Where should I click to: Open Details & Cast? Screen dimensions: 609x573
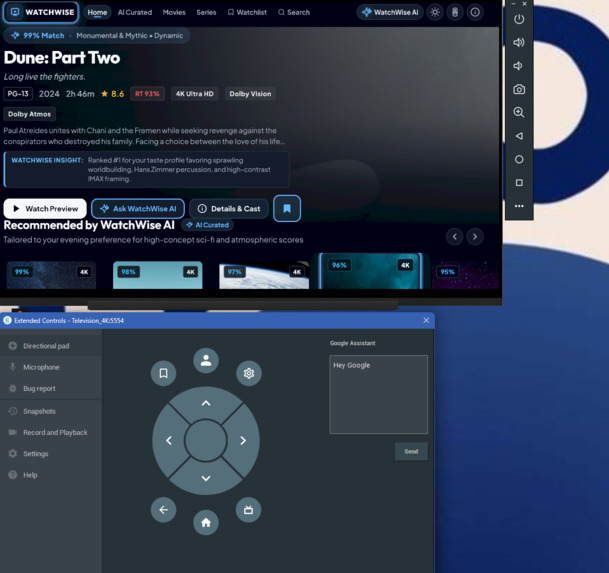click(229, 209)
